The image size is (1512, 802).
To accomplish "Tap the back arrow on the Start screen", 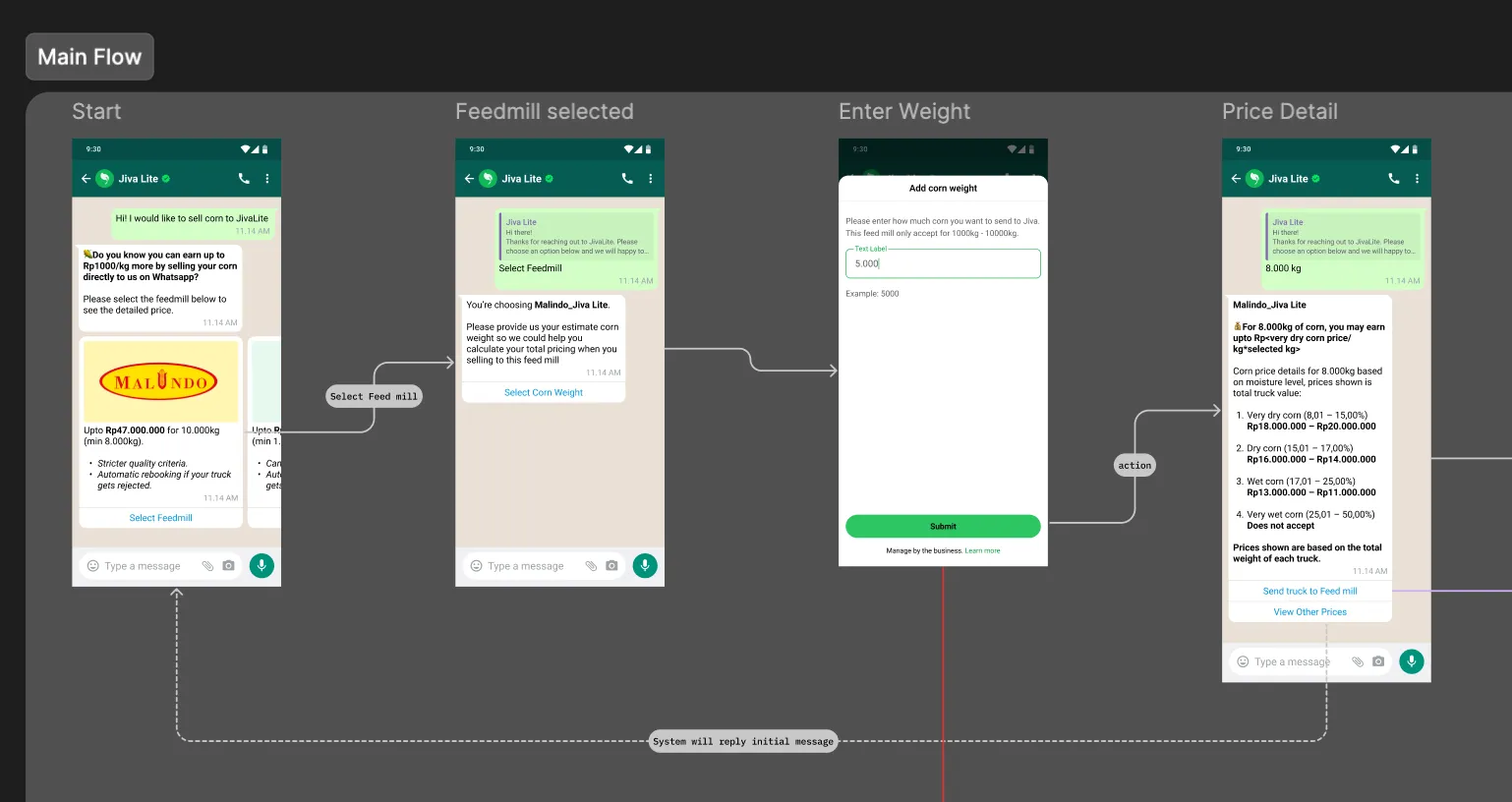I will coord(86,178).
